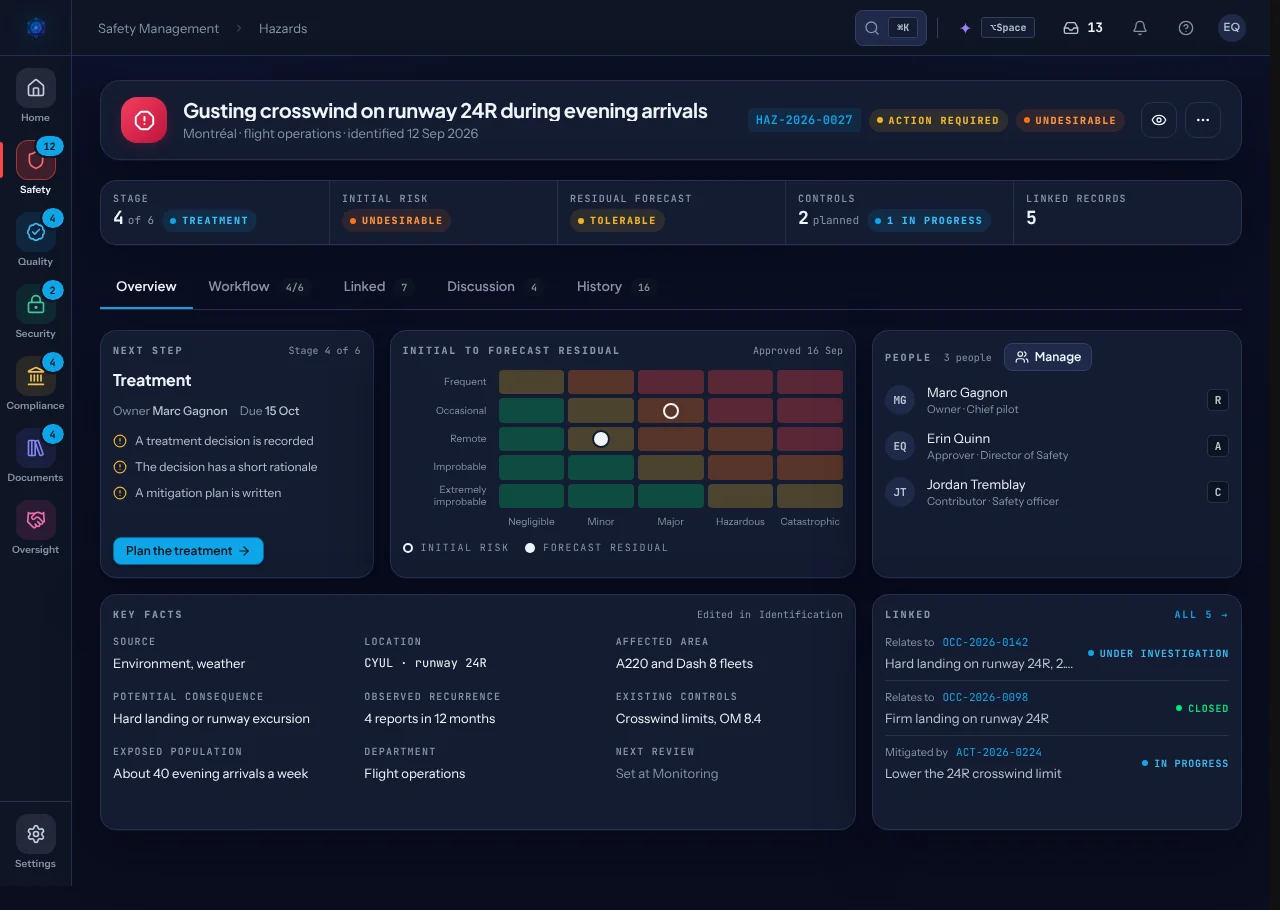1280x910 pixels.
Task: Open the Compliance module icon
Action: click(36, 376)
